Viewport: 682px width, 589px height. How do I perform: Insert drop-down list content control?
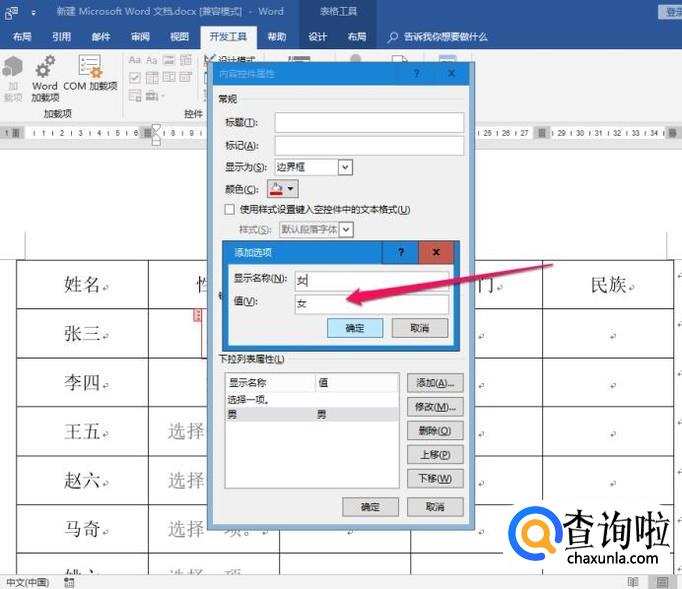tap(169, 77)
